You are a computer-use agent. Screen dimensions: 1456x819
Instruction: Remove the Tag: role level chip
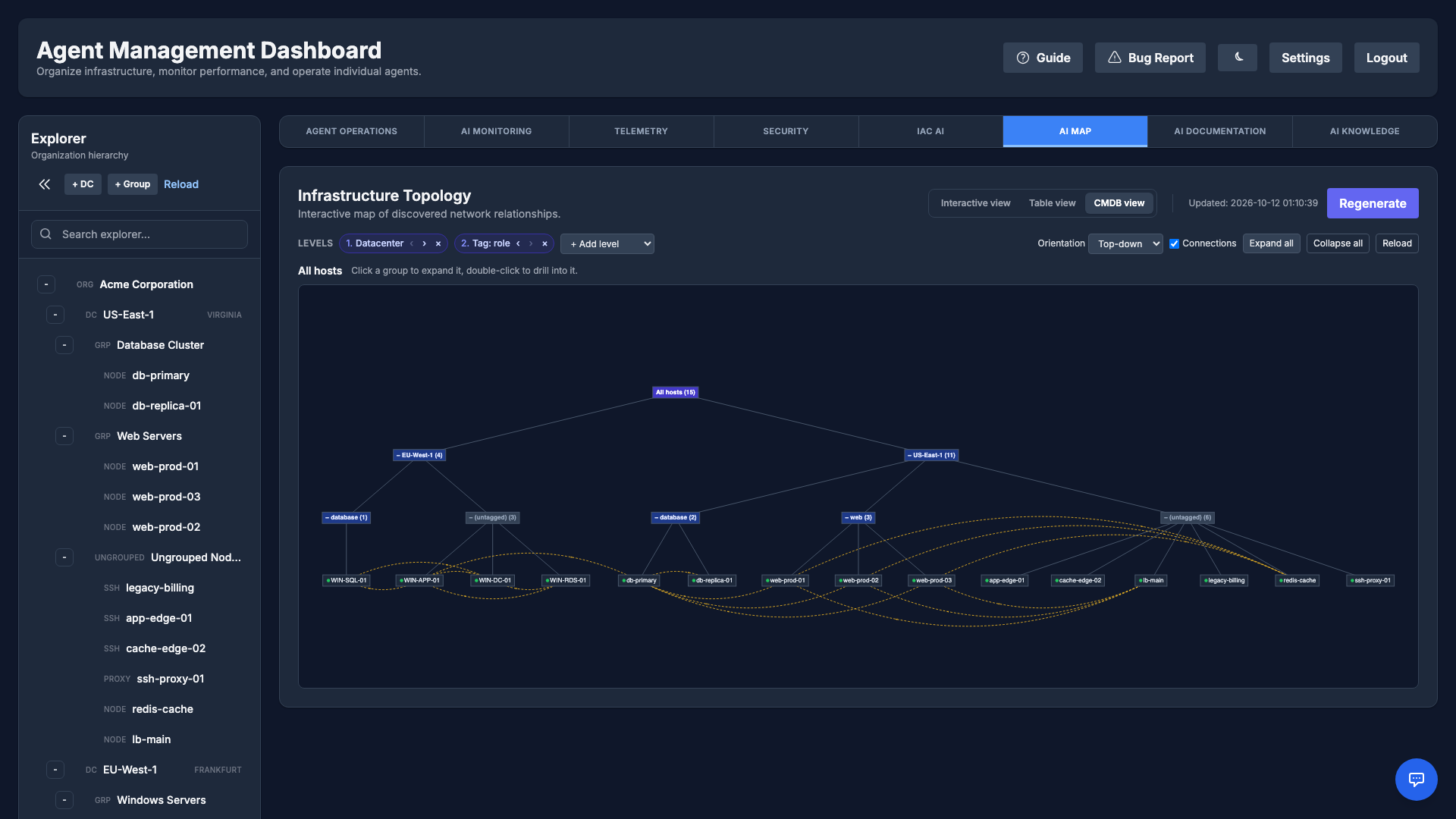coord(544,243)
